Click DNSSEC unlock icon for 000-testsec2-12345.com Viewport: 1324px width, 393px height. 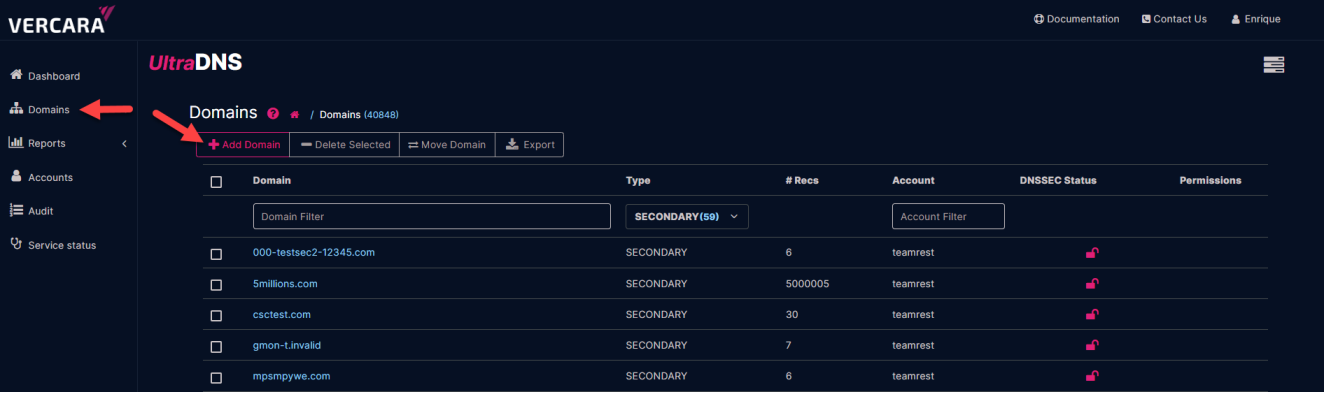click(x=1092, y=252)
